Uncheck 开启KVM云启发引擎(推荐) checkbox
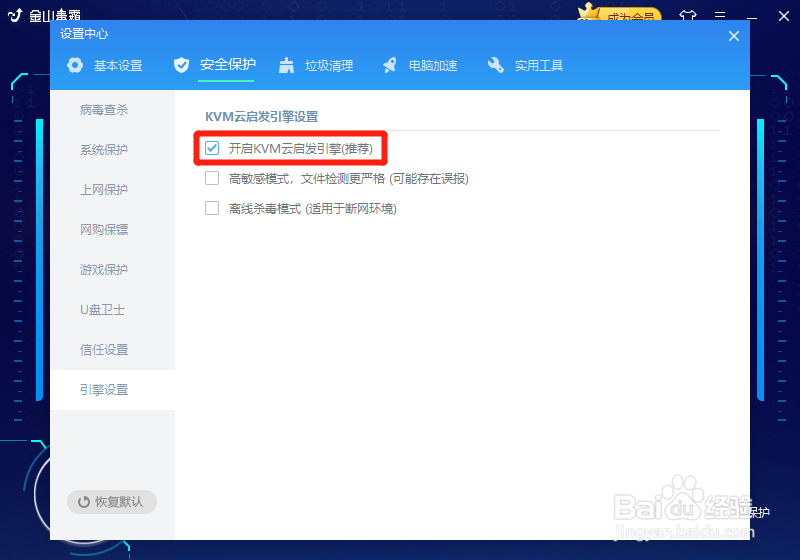 (212, 148)
